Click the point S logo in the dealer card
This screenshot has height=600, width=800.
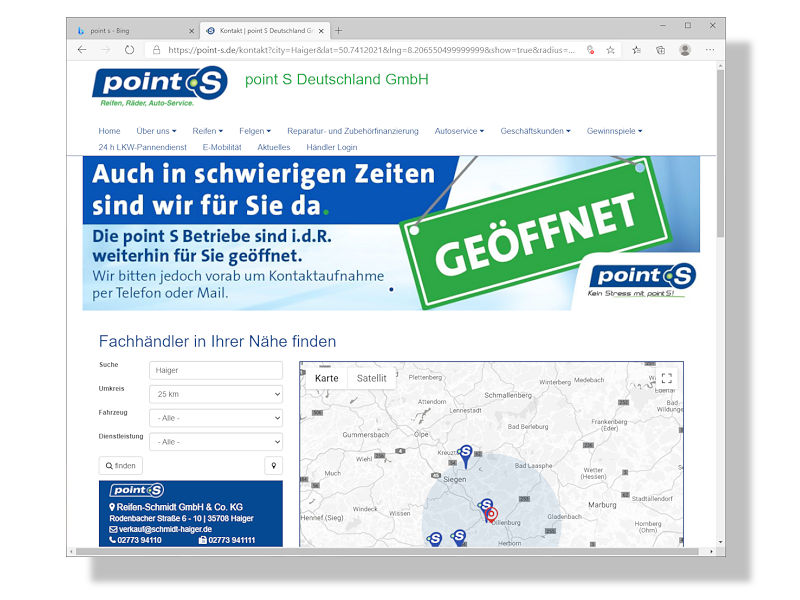click(137, 490)
